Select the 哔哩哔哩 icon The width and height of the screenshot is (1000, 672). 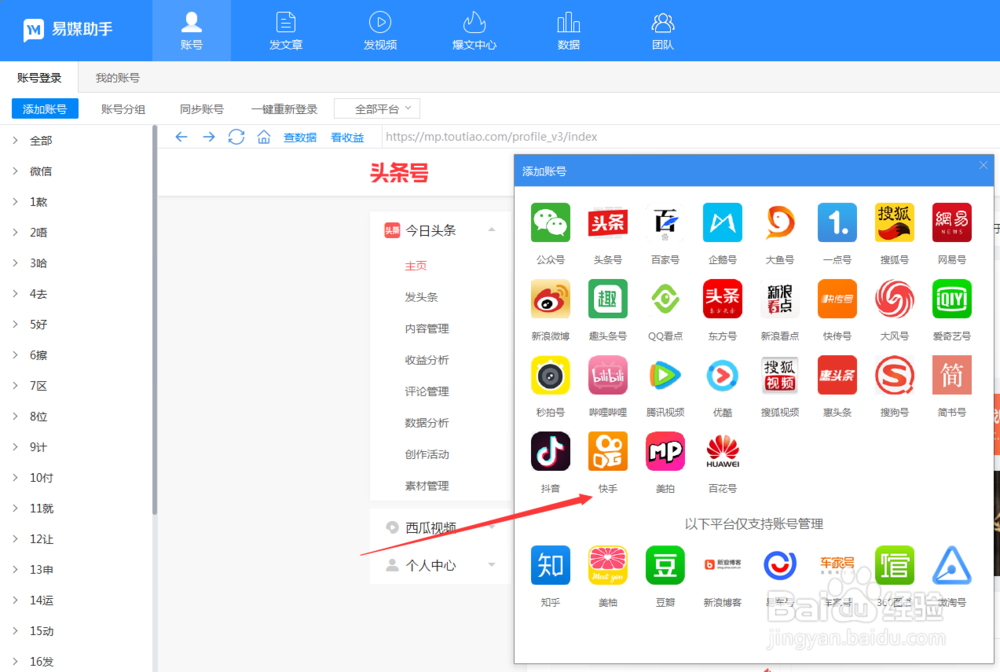click(608, 375)
